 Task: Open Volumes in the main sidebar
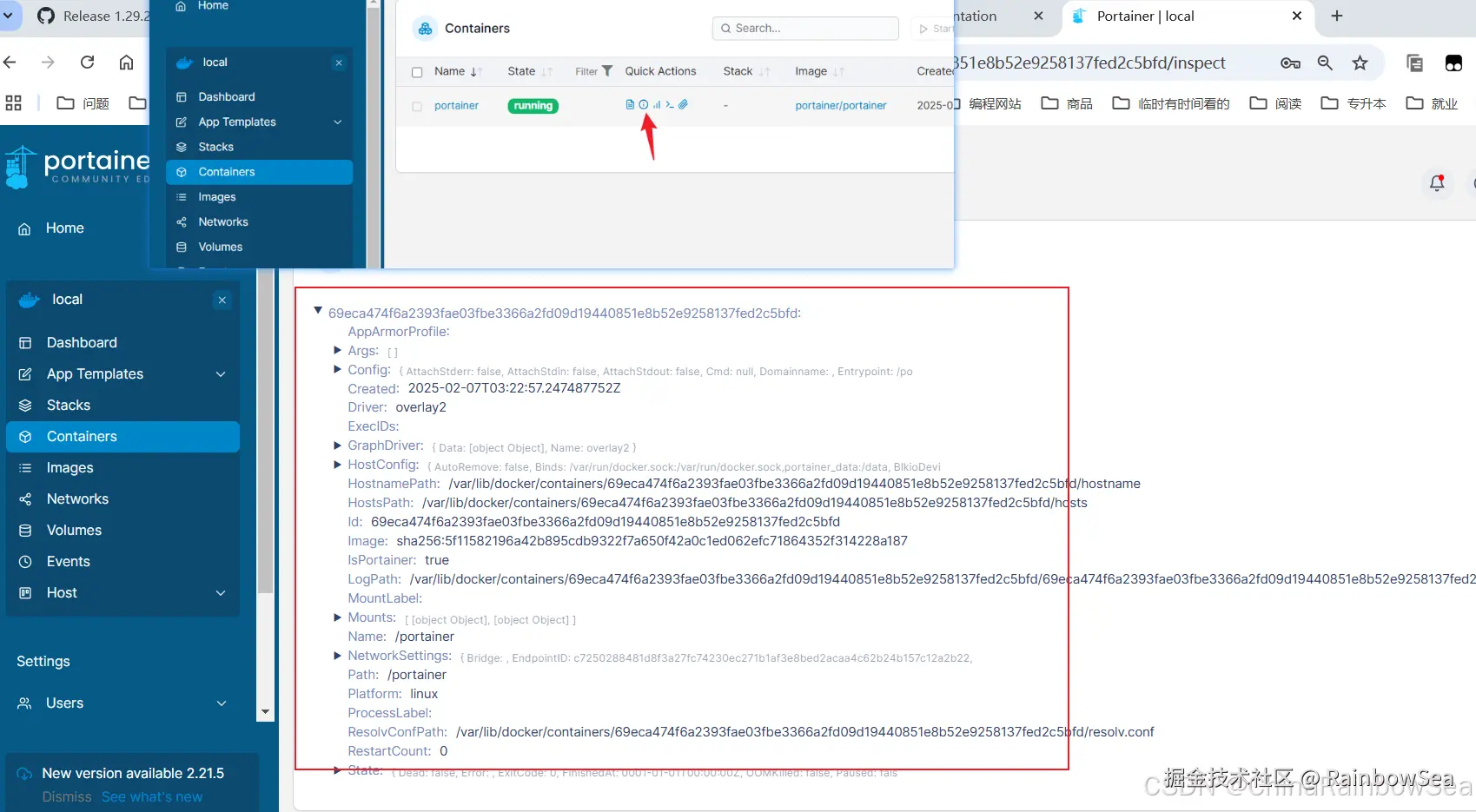click(122, 531)
